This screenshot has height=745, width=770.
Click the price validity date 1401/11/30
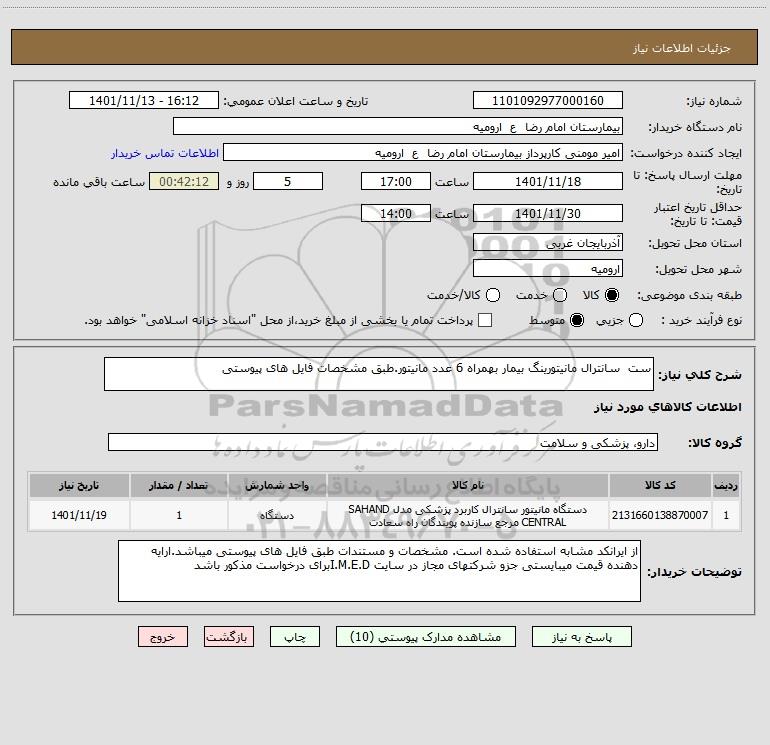[548, 214]
